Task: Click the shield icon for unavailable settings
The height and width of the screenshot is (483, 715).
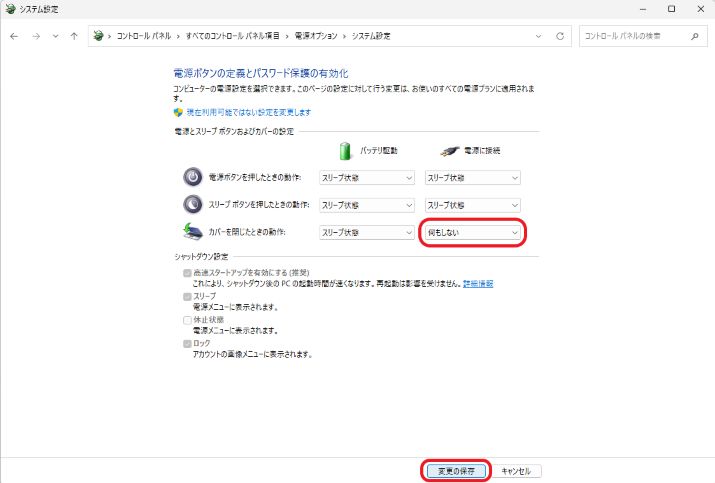Action: [178, 112]
